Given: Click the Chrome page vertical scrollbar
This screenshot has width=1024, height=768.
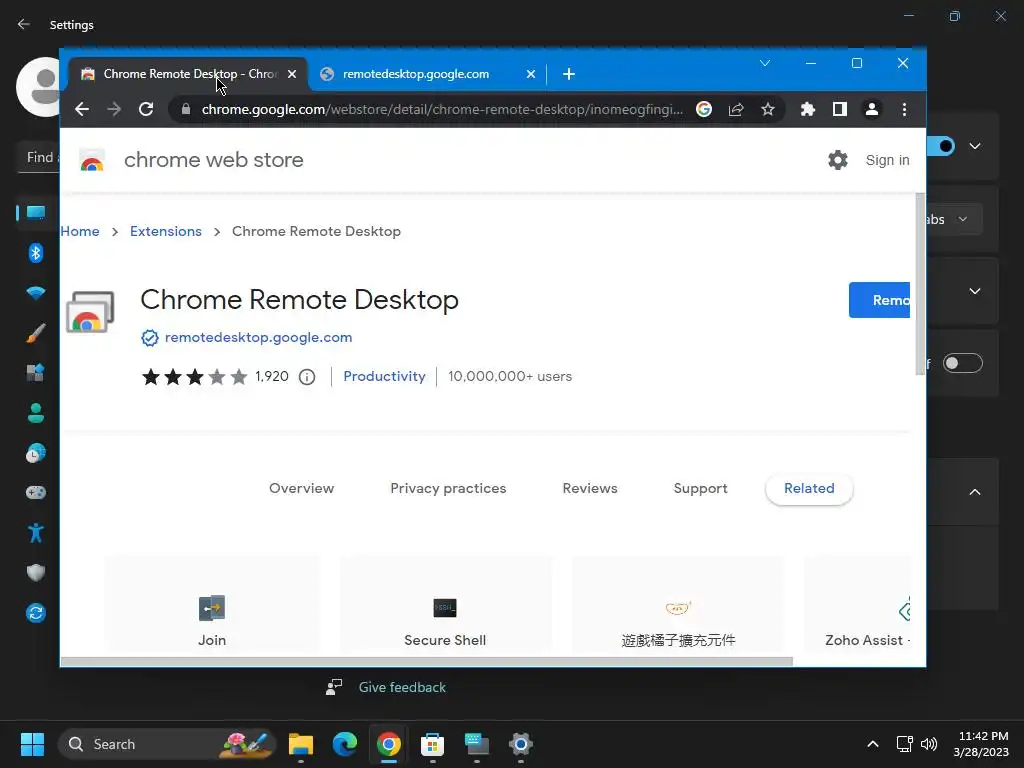Looking at the screenshot, I should 920,283.
